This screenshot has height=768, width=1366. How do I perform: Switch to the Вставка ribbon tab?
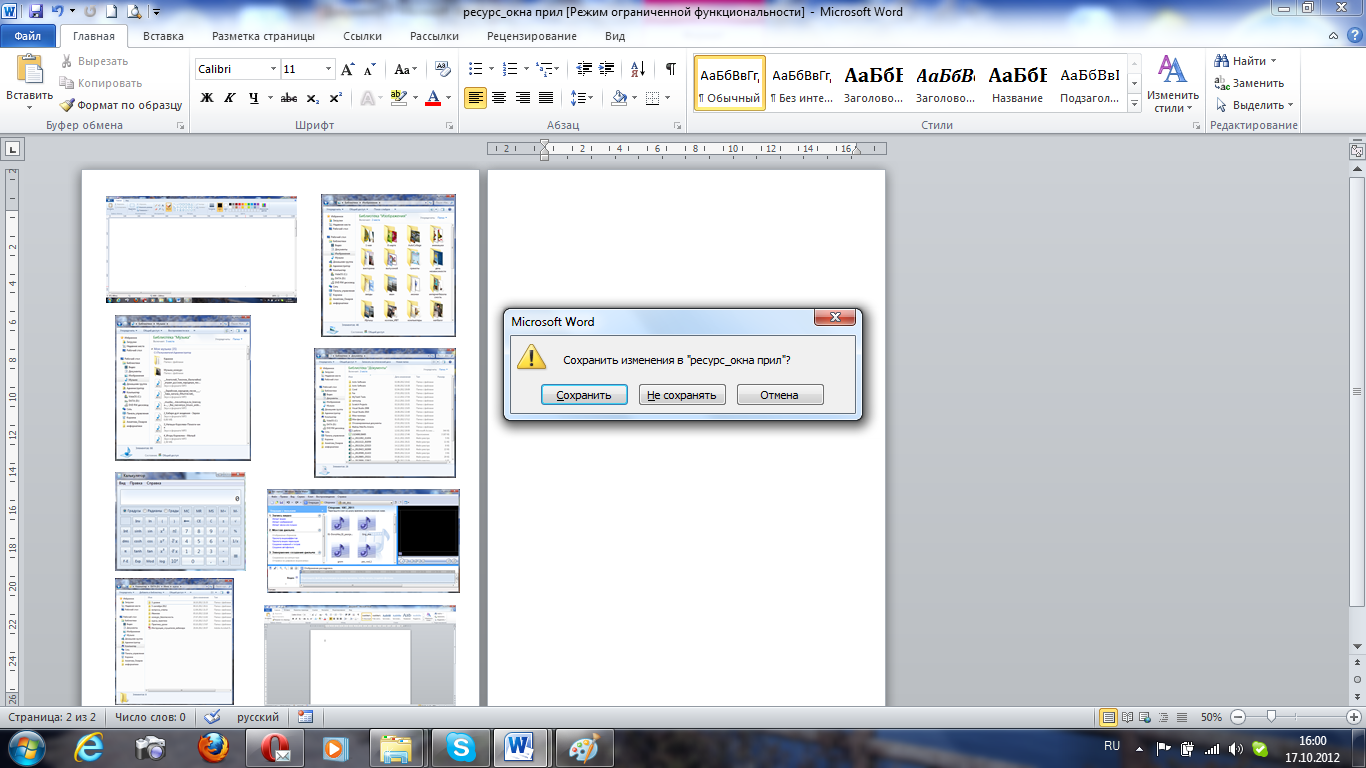[x=163, y=36]
